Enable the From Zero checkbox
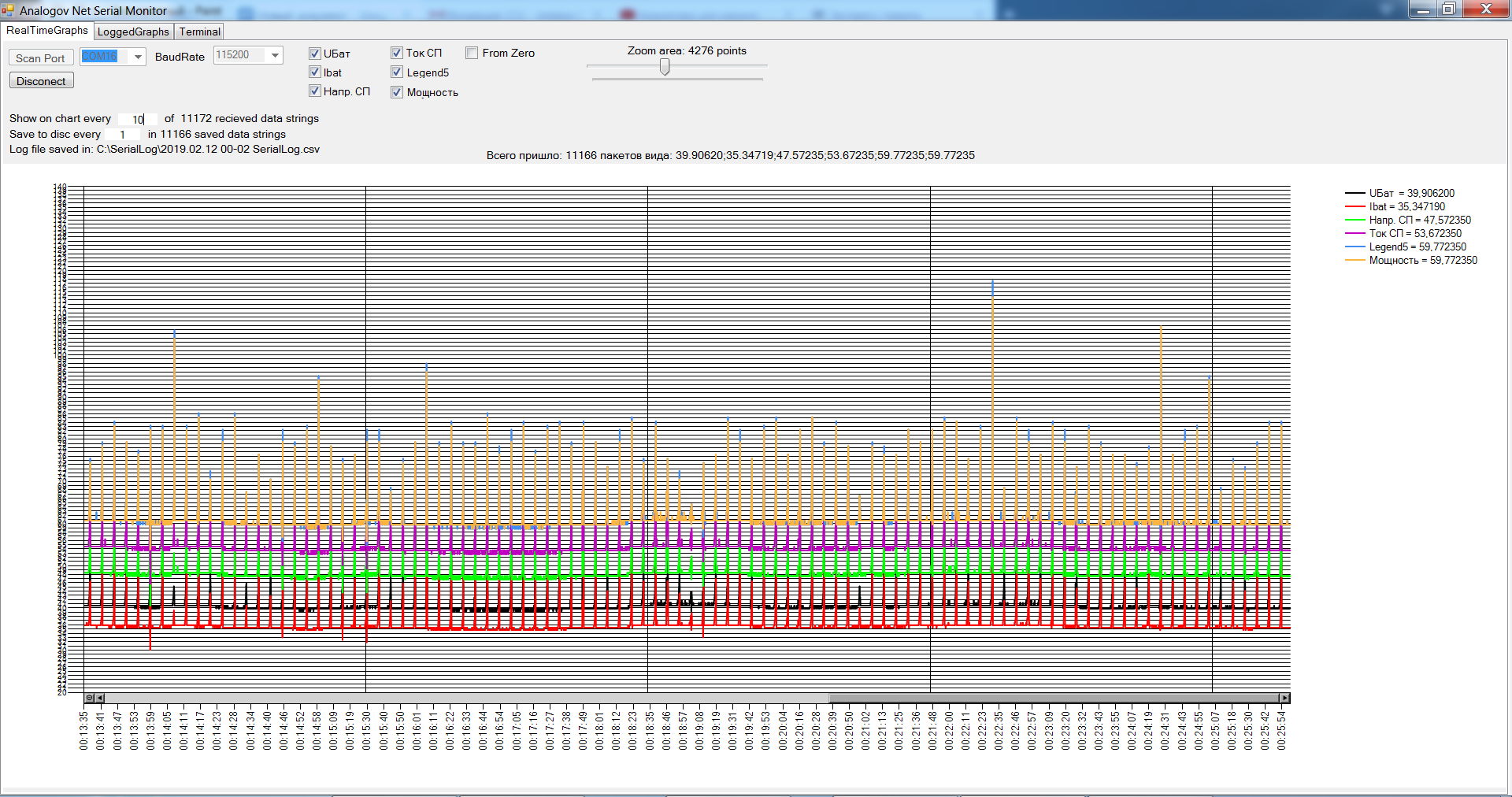The width and height of the screenshot is (1512, 797). pyautogui.click(x=472, y=53)
